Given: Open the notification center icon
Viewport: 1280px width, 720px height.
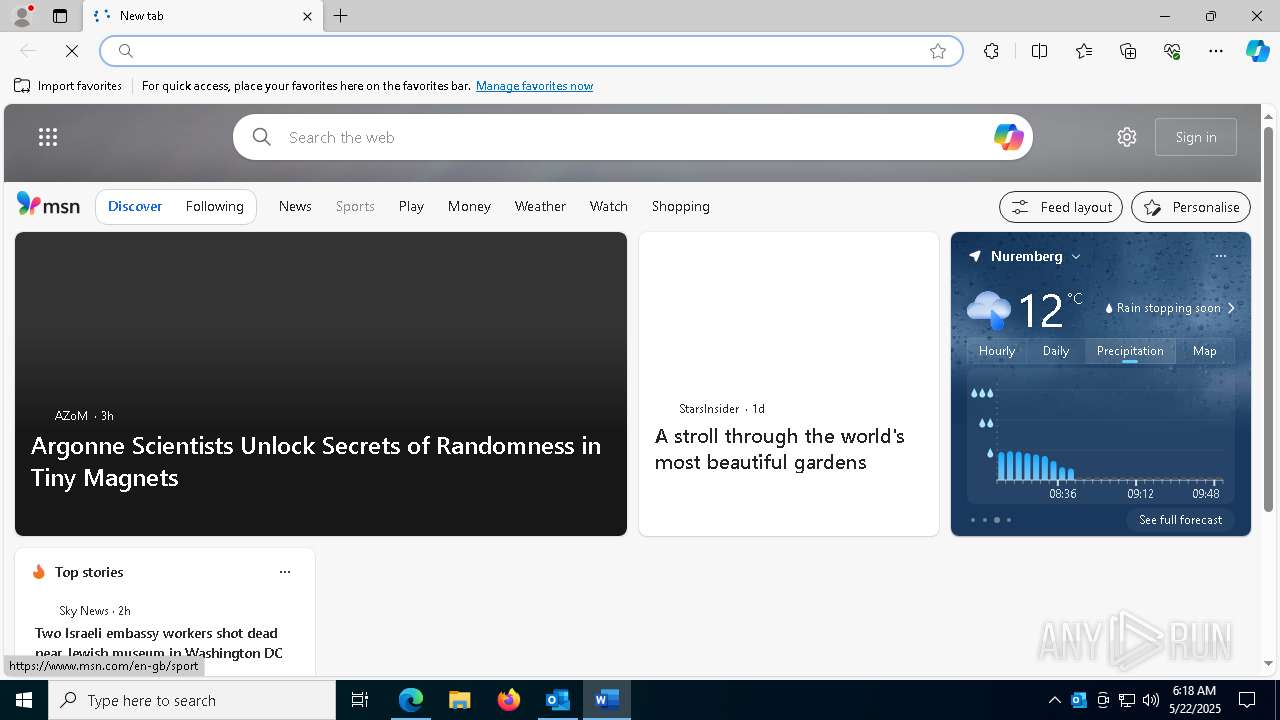Looking at the screenshot, I should pos(1247,700).
